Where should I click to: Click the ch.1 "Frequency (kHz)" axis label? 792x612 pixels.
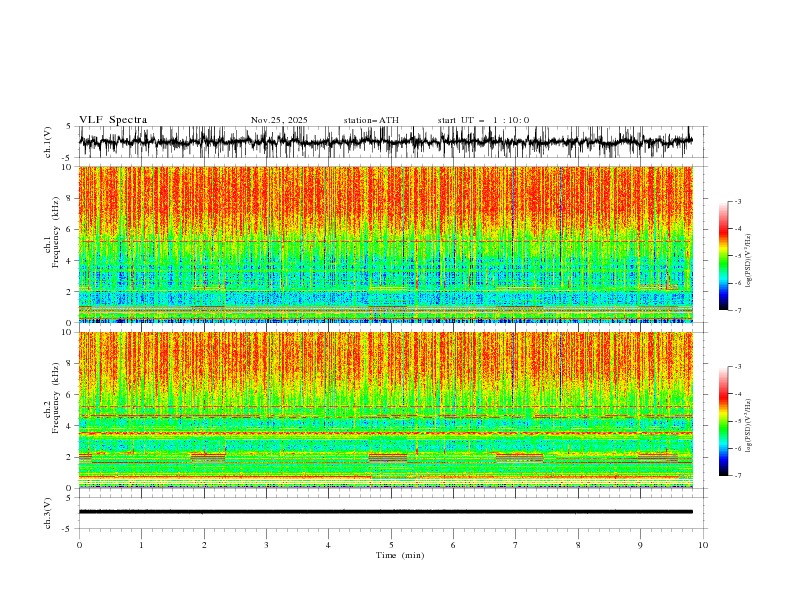click(55, 233)
